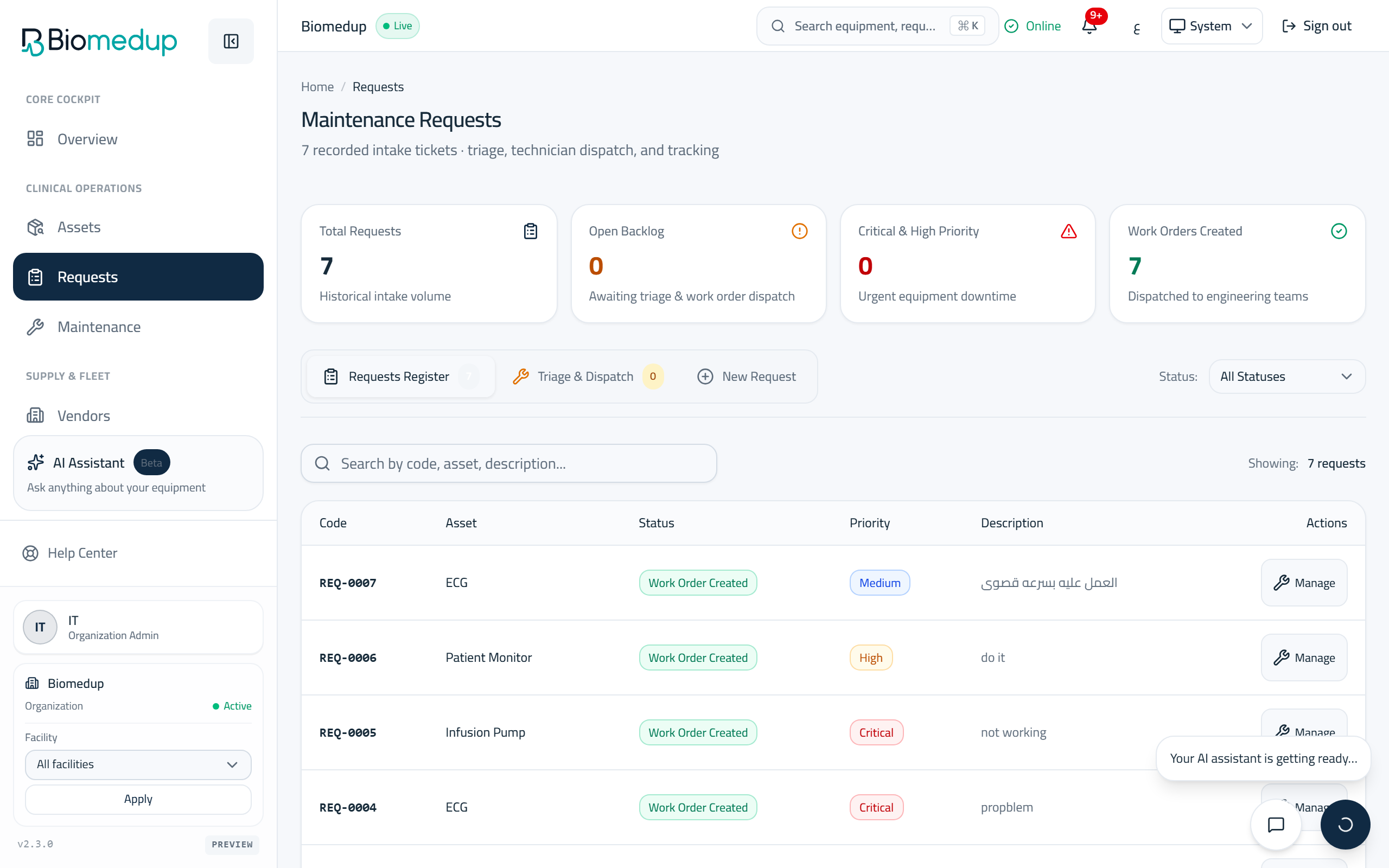1389x868 pixels.
Task: Click the Medium priority badge
Action: click(880, 583)
